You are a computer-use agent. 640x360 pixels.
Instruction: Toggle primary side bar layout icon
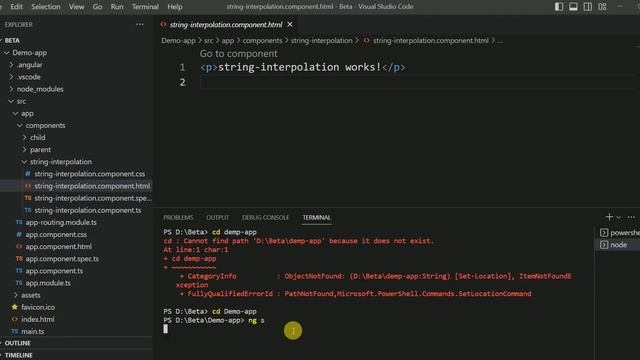(559, 7)
